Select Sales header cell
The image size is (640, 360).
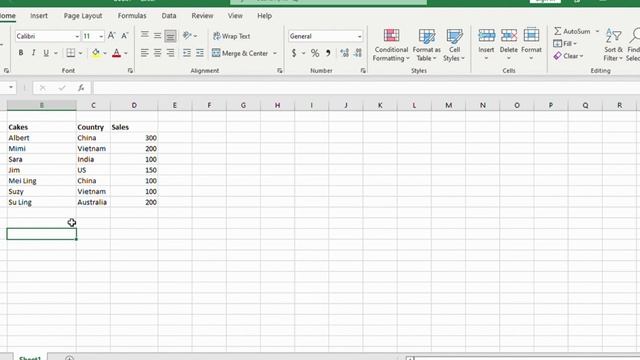tap(134, 127)
